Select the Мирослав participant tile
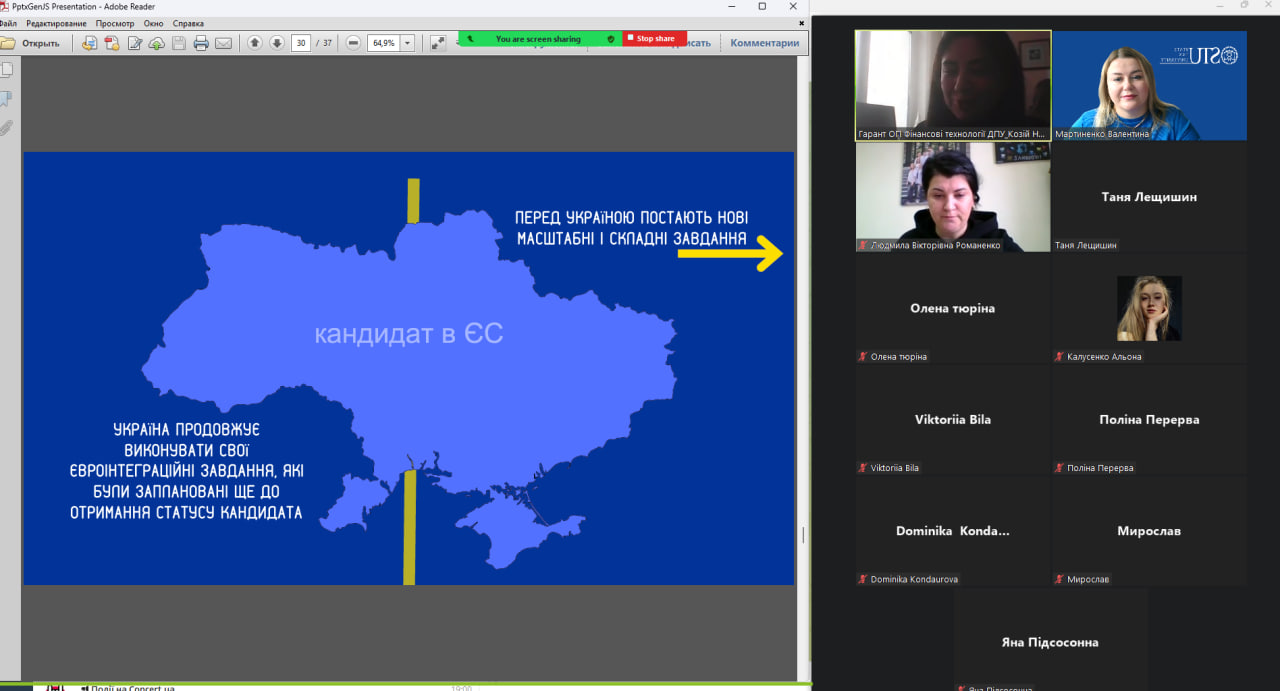This screenshot has width=1280, height=691. click(1150, 531)
